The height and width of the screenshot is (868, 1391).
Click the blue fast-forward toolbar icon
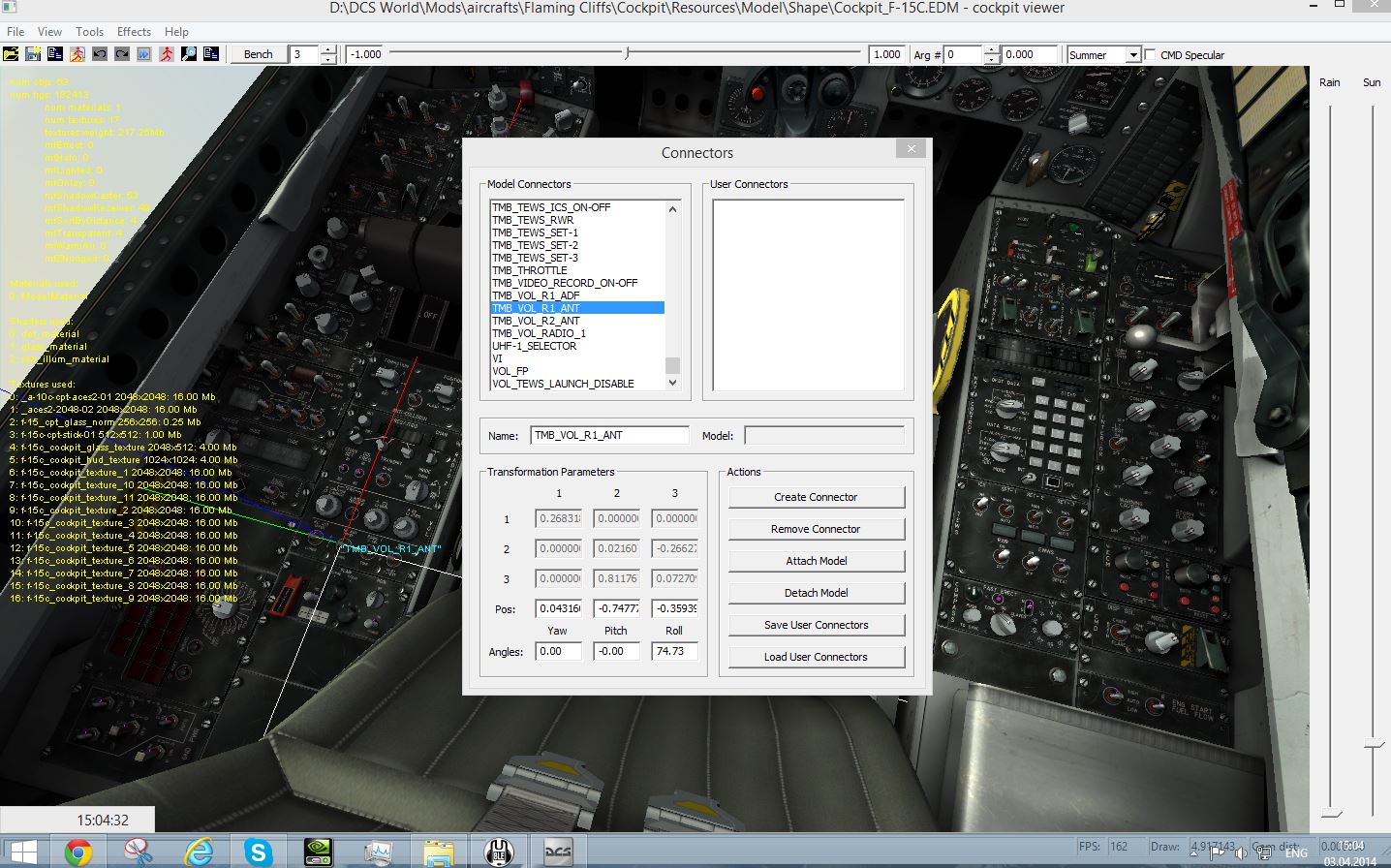[x=144, y=54]
